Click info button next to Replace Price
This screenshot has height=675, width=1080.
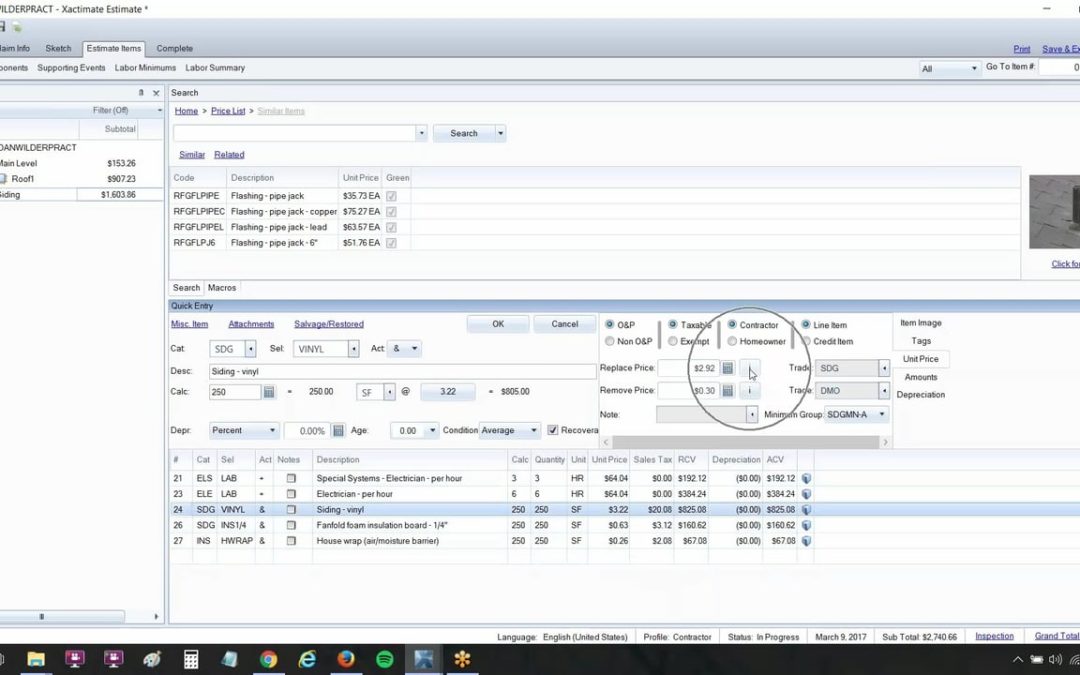click(x=750, y=368)
